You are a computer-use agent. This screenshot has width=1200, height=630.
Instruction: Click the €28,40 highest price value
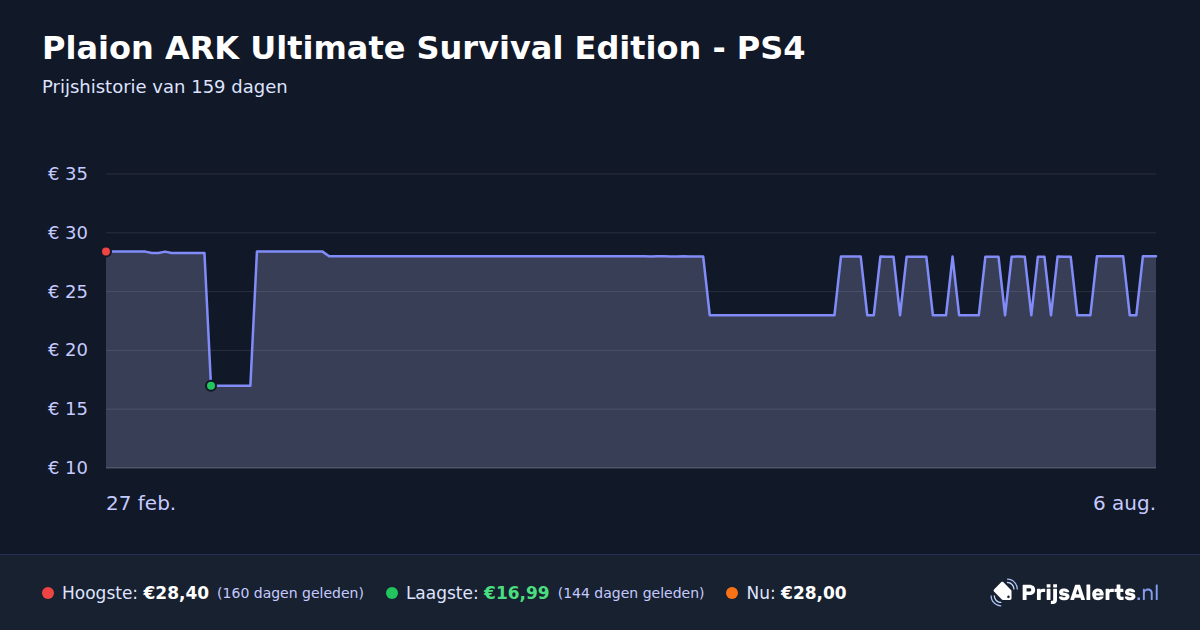click(176, 593)
